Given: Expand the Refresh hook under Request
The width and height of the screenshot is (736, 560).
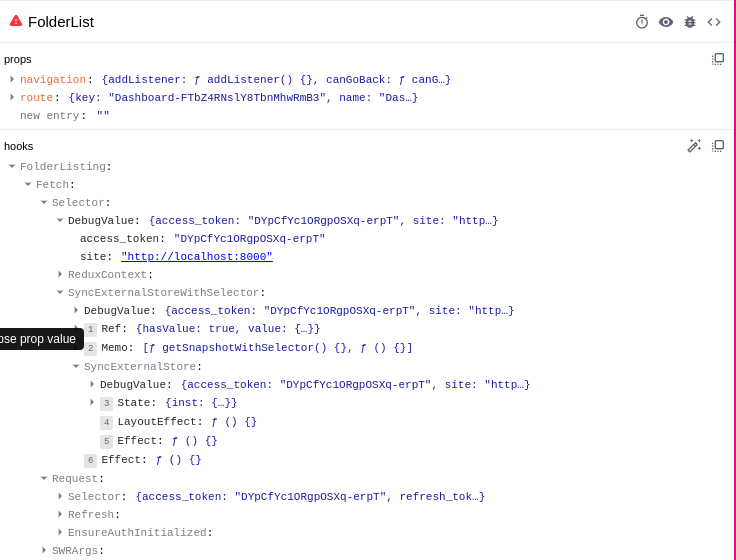Looking at the screenshot, I should [x=60, y=514].
